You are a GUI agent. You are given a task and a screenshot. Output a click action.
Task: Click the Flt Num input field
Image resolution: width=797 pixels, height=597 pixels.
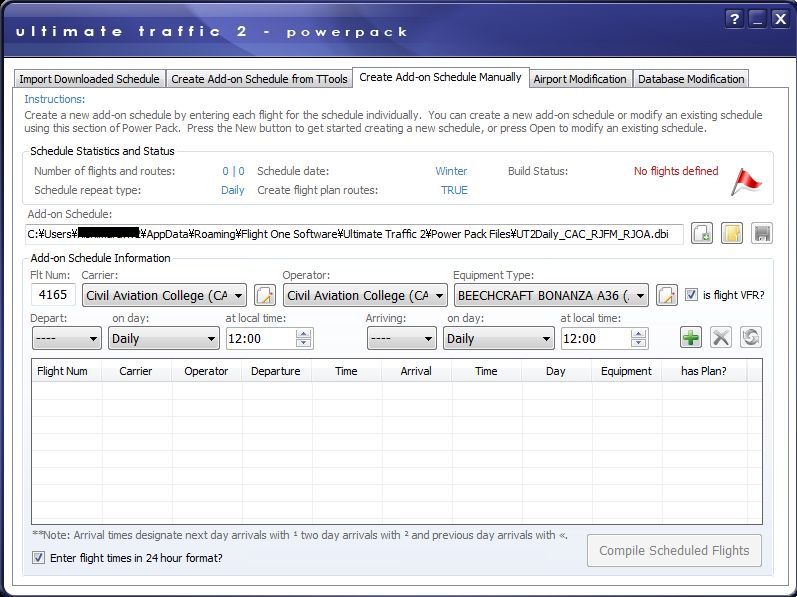[x=53, y=295]
